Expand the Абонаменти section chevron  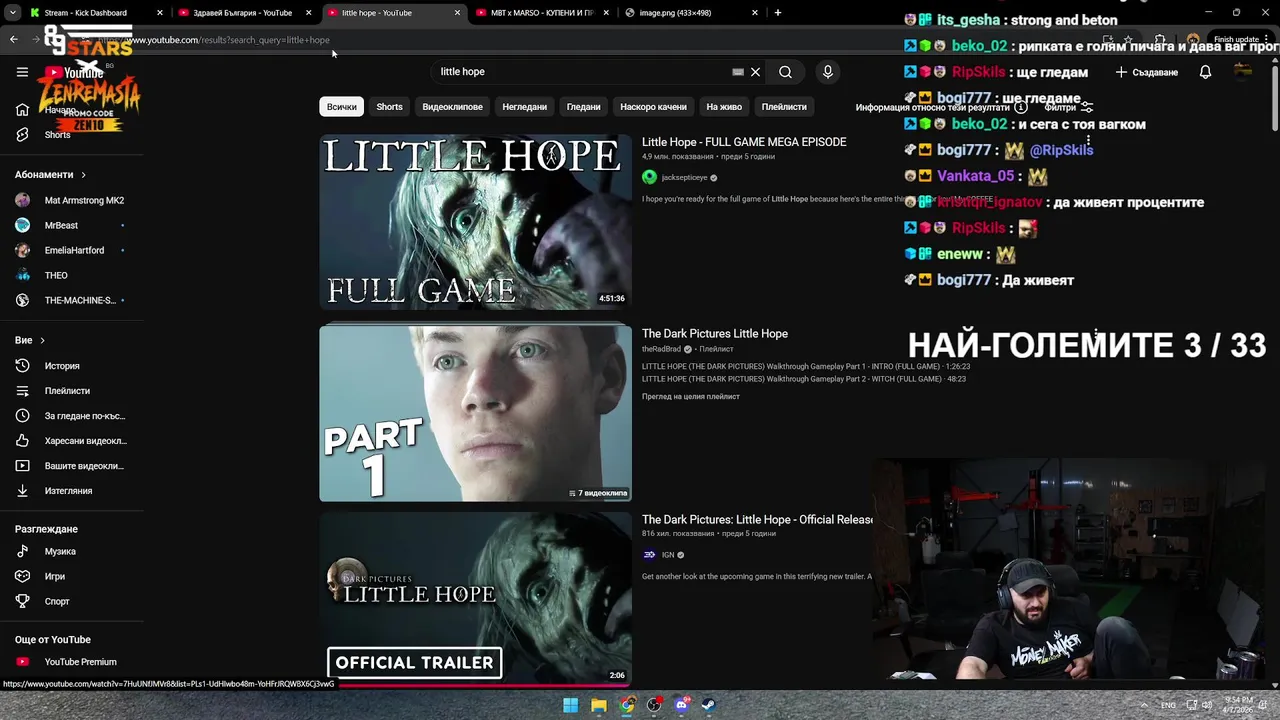coord(83,175)
